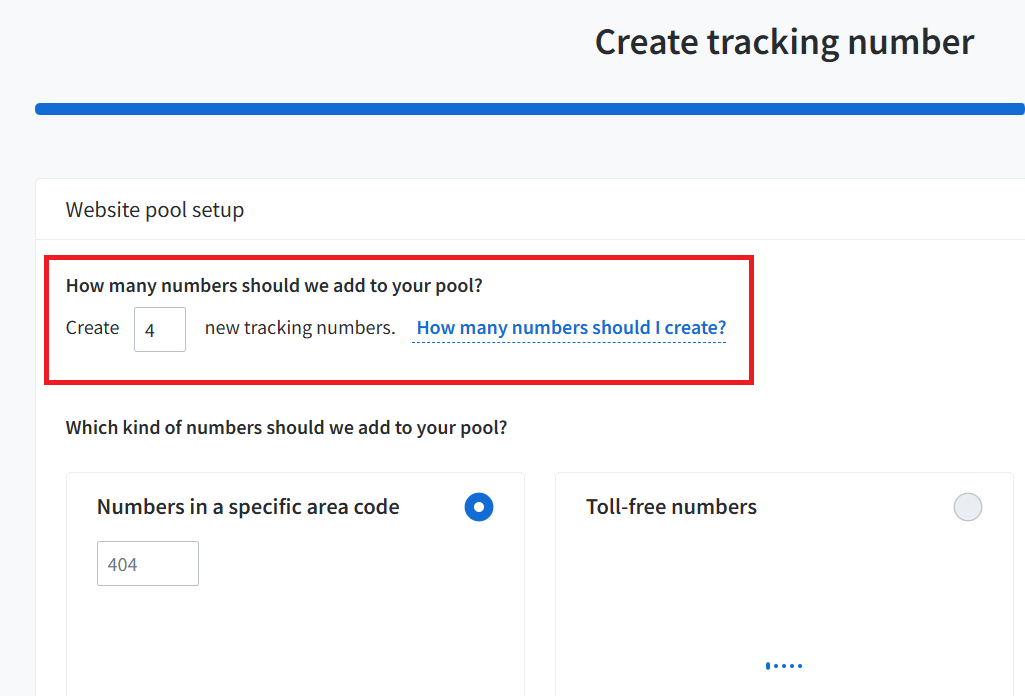Open the "How many numbers should I create?" link
The image size is (1025, 696).
click(x=570, y=328)
